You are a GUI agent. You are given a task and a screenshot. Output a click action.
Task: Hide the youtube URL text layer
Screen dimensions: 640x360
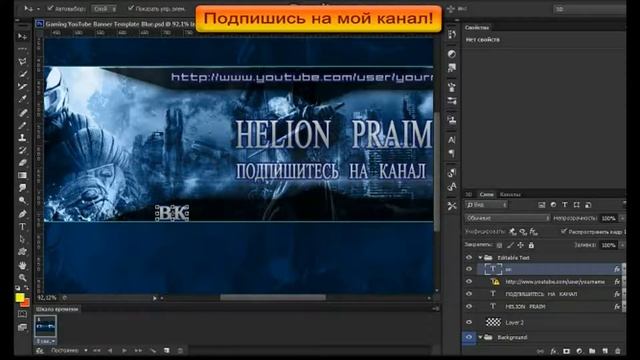coord(469,282)
